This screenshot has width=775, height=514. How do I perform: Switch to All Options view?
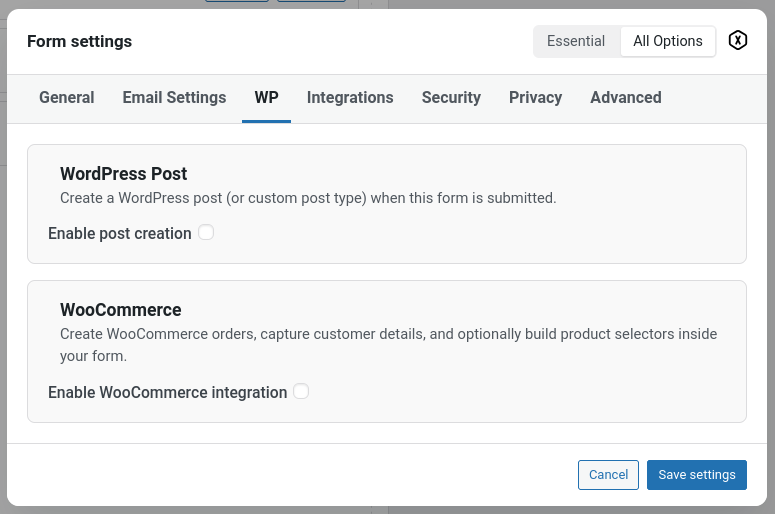click(667, 41)
